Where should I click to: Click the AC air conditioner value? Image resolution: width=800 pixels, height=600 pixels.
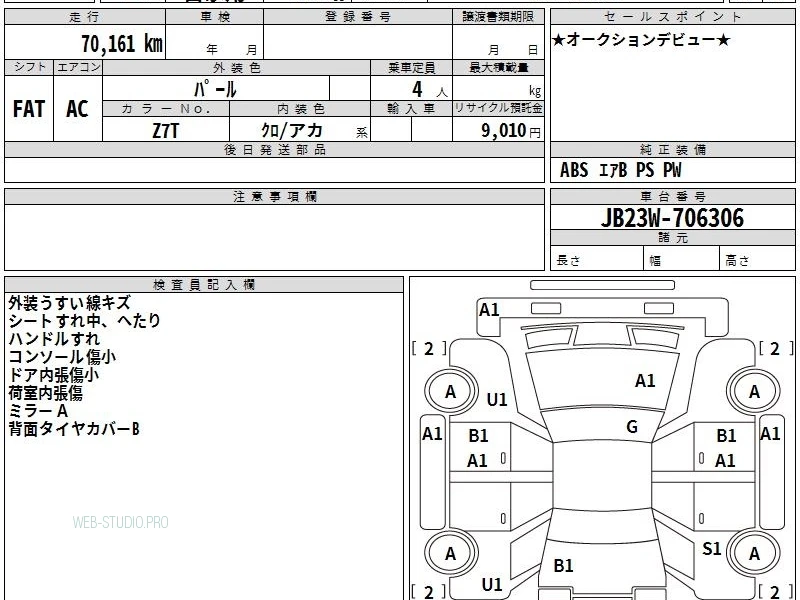(x=78, y=109)
